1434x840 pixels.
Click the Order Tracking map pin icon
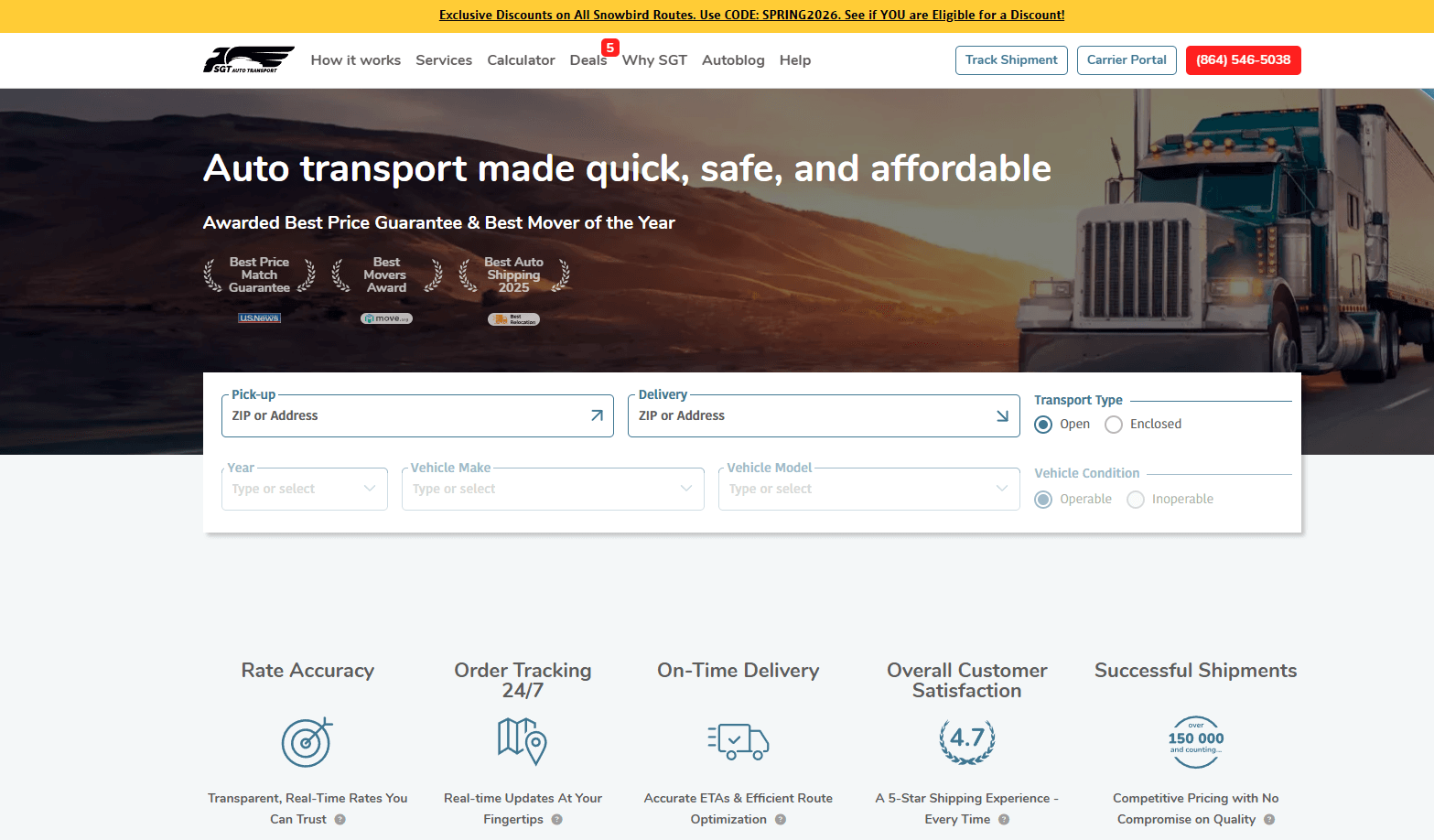(522, 740)
